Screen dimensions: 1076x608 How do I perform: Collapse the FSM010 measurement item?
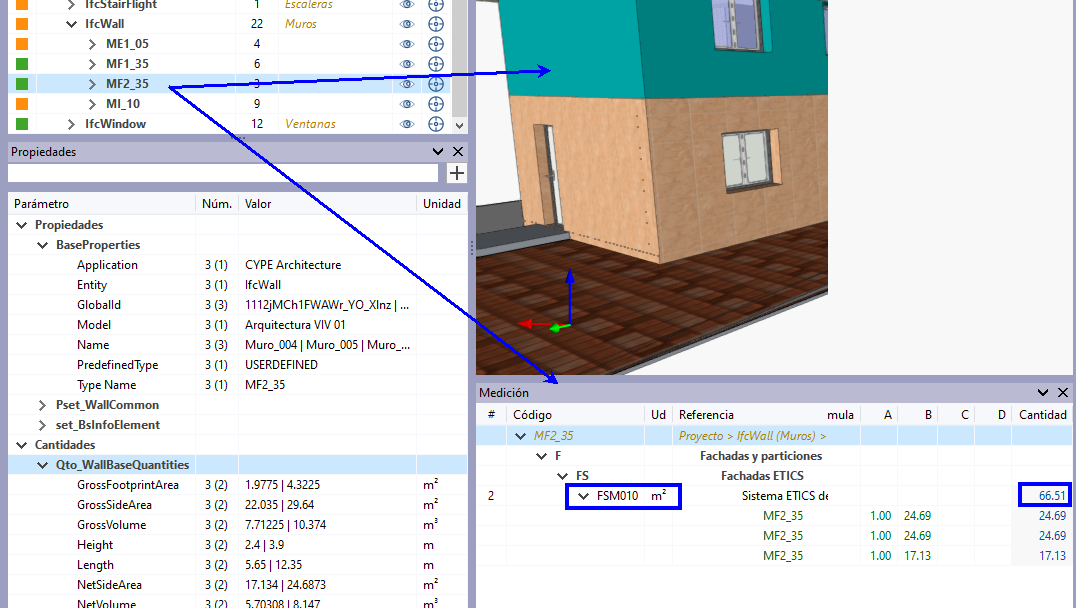(x=584, y=495)
